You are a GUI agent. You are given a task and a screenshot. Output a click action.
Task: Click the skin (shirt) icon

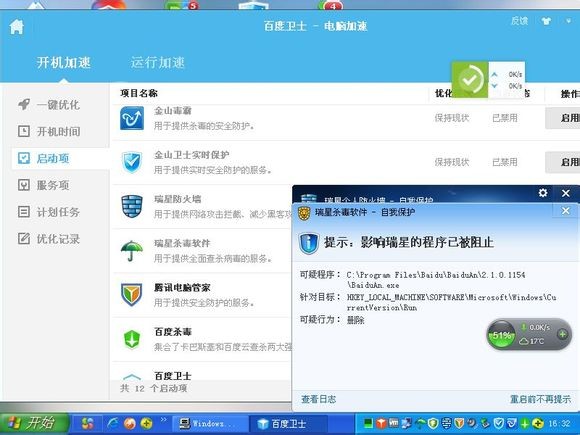(x=546, y=21)
